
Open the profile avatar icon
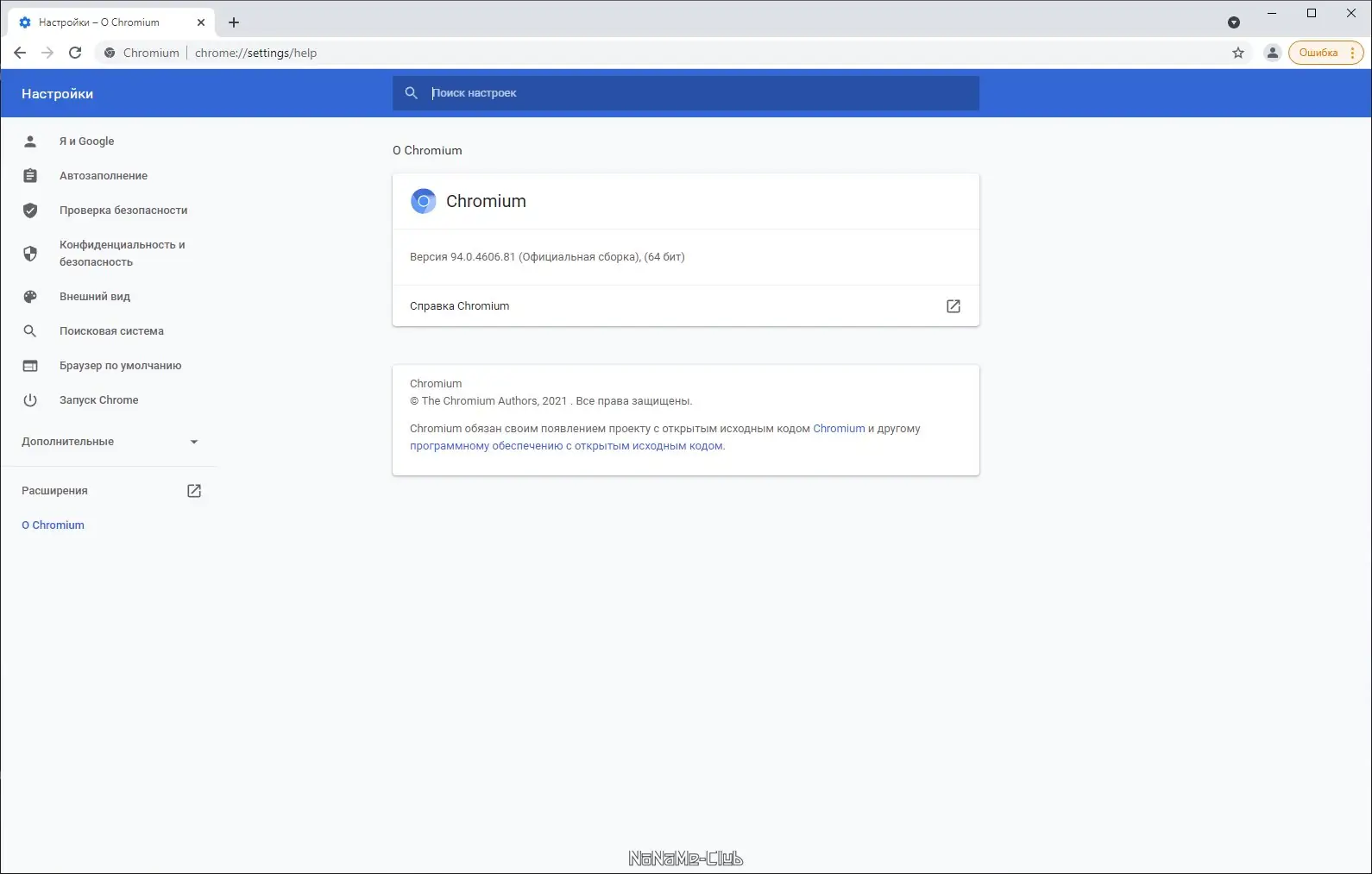coord(1272,53)
